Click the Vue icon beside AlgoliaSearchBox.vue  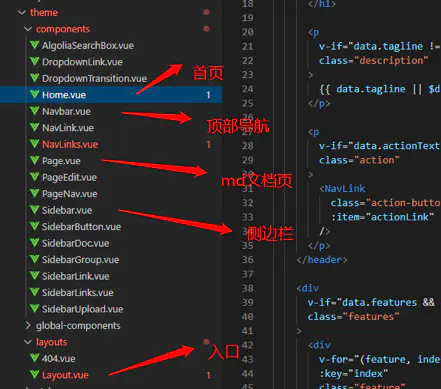pos(34,45)
